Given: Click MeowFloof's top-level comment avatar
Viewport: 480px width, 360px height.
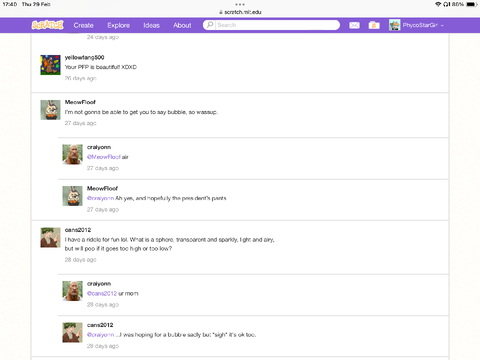Looking at the screenshot, I should [x=50, y=110].
